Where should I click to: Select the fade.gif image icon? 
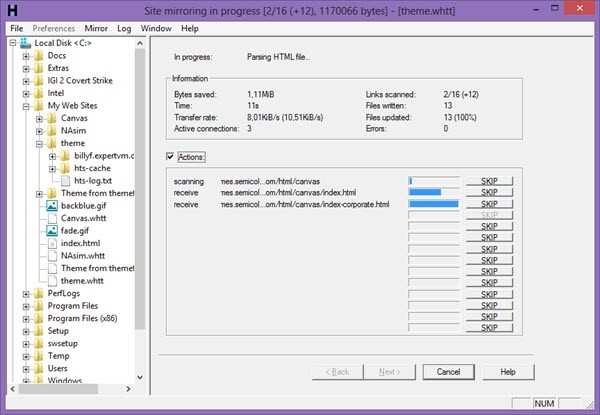[x=52, y=231]
